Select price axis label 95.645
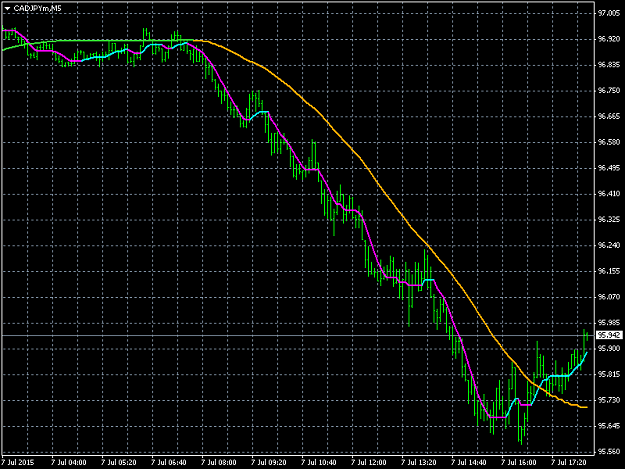625x469 pixels. [x=609, y=426]
